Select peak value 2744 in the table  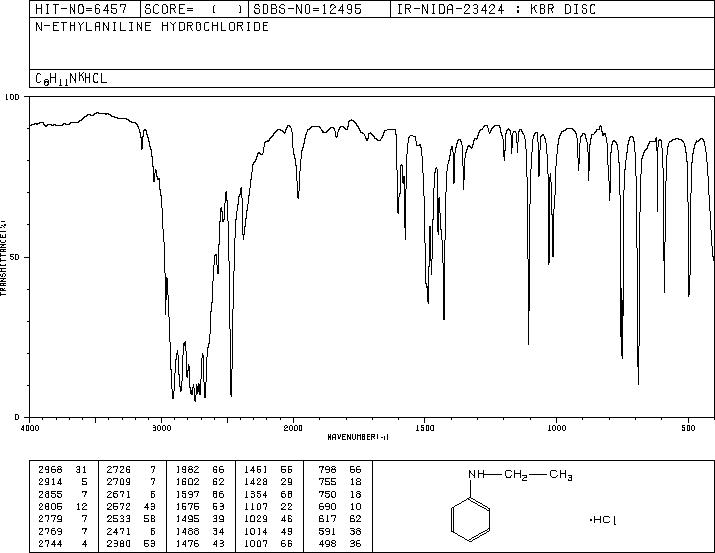(x=50, y=544)
